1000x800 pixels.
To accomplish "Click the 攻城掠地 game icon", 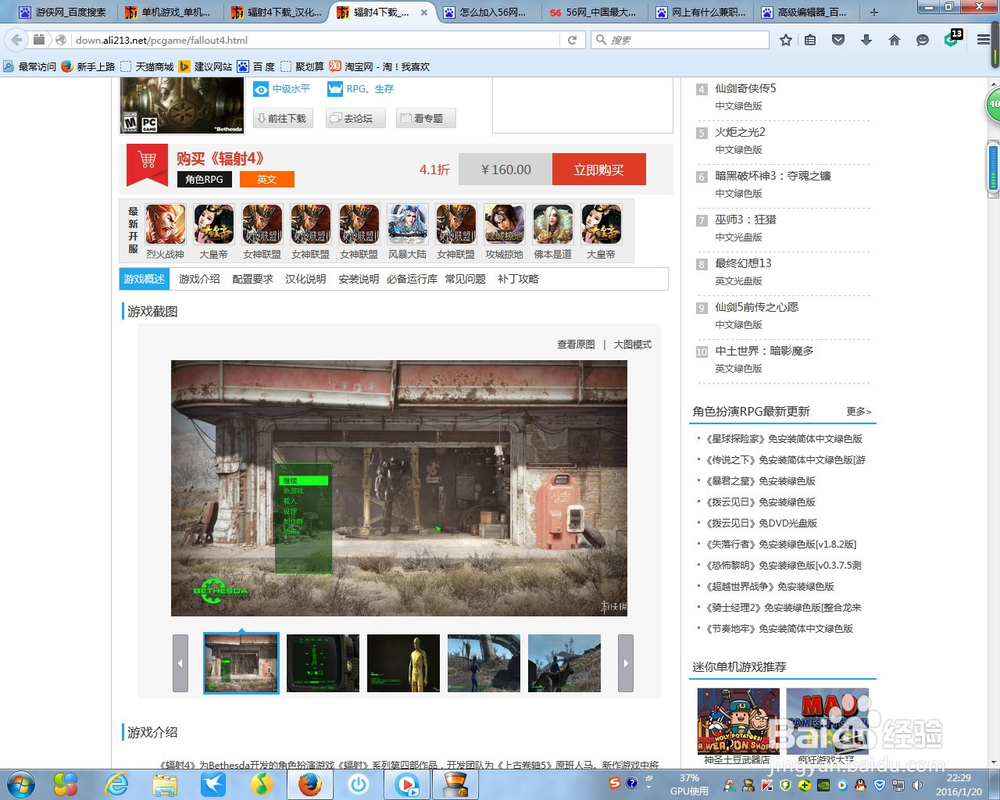I will pos(504,225).
